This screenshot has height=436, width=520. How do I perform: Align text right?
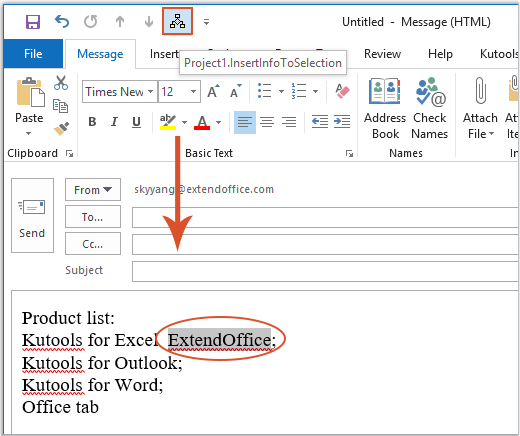click(289, 122)
